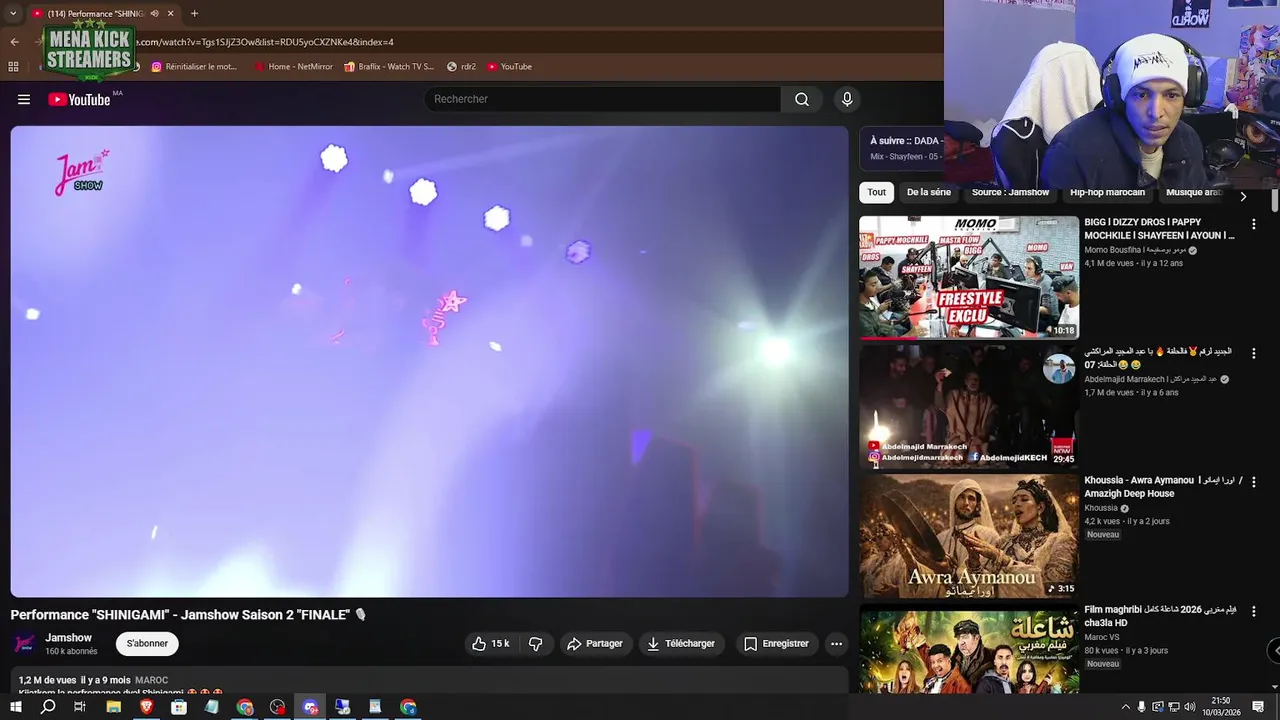Open options for the Film maghribi video
Viewport: 1280px width, 720px height.
click(x=1253, y=612)
